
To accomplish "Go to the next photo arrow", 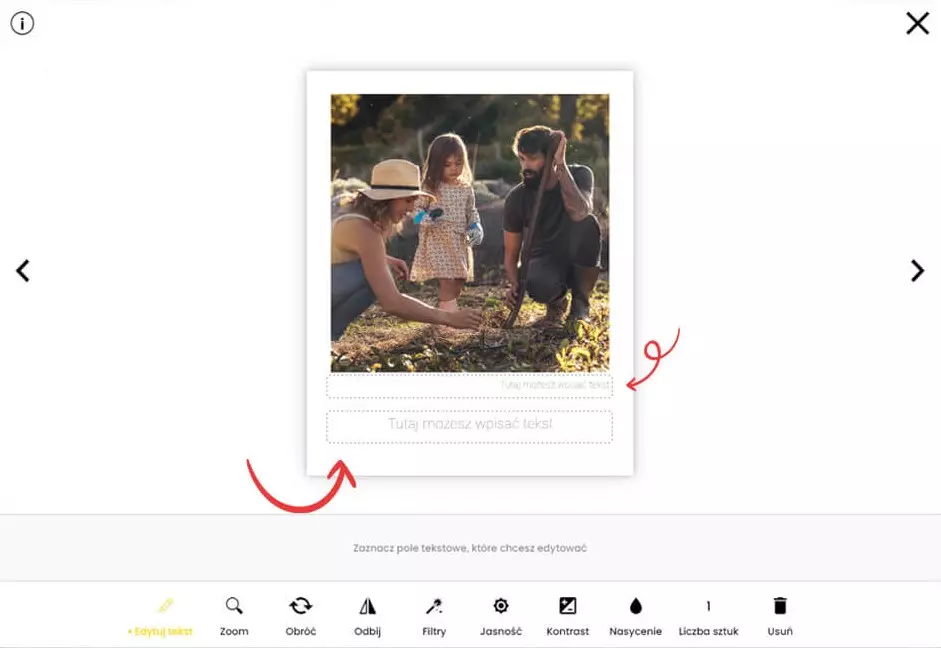I will click(917, 271).
